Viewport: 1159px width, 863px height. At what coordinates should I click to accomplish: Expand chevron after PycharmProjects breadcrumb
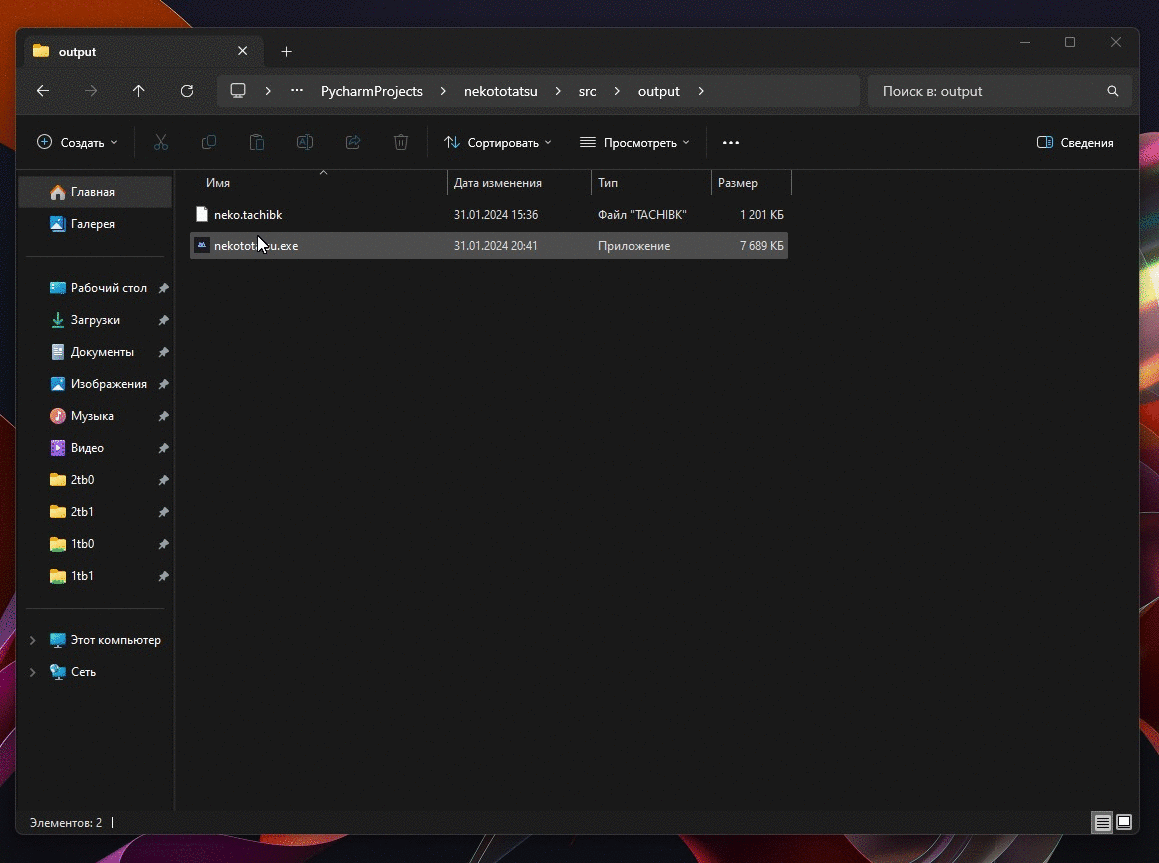tap(443, 91)
